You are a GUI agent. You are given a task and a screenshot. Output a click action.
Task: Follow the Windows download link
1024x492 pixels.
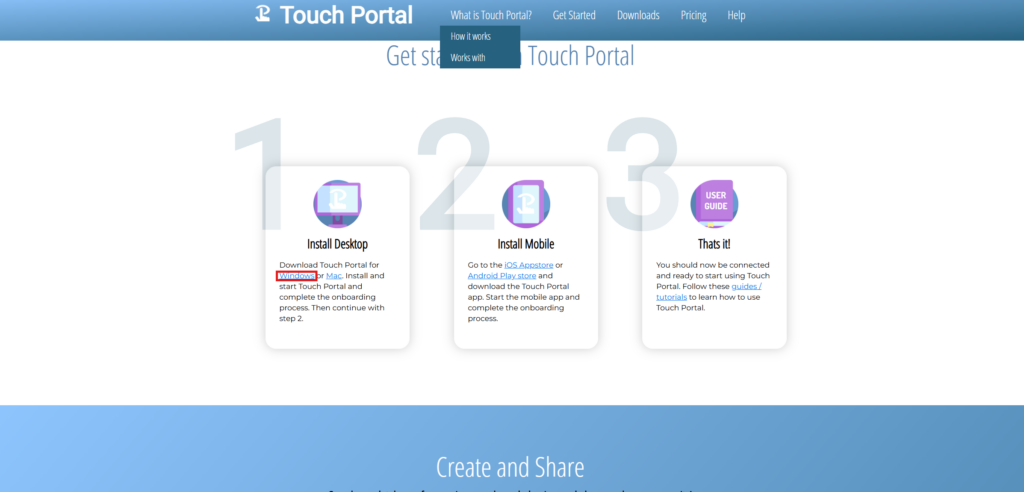[297, 275]
